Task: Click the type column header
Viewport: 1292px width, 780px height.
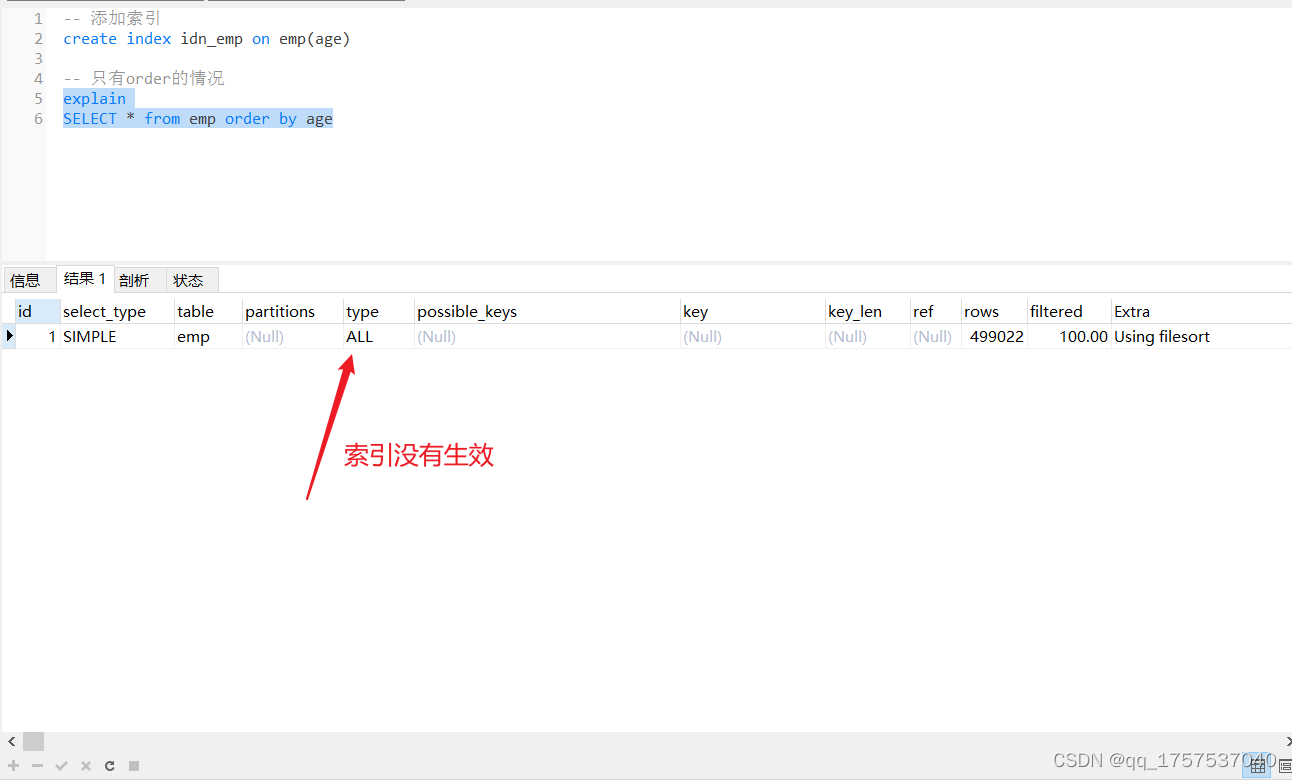Action: point(379,311)
